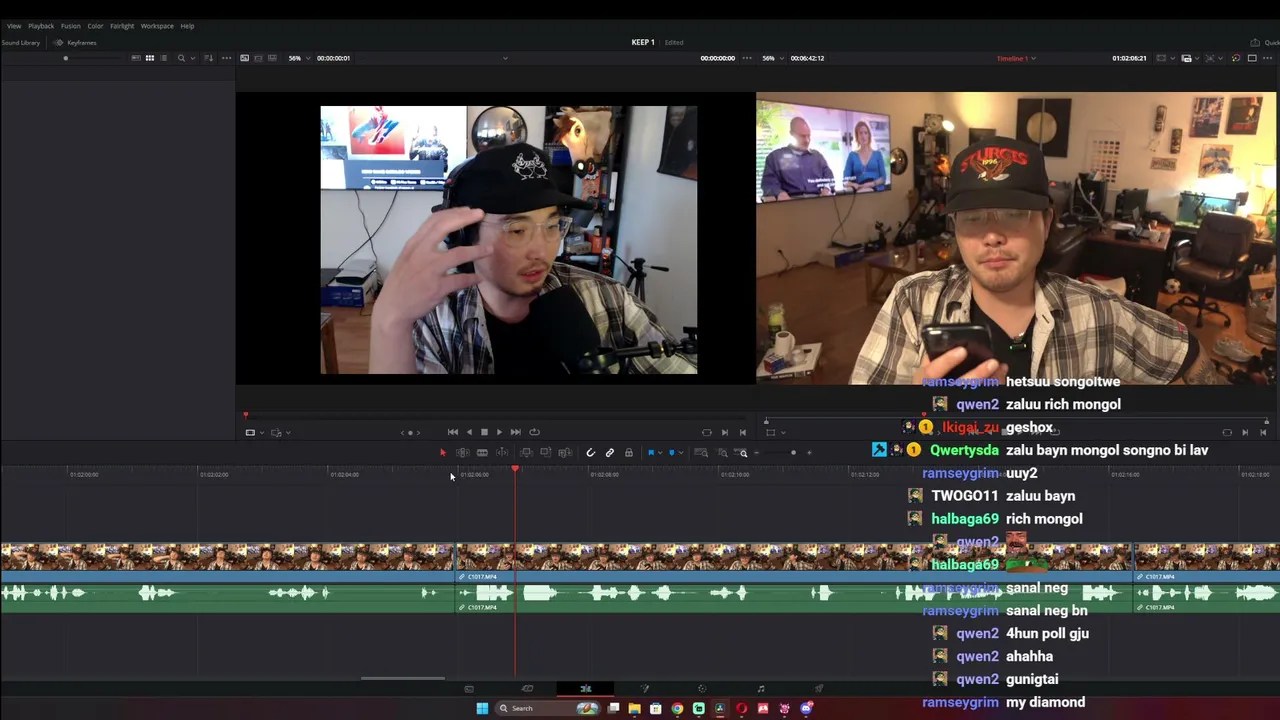
Task: Play source viewer in reverse
Action: [x=468, y=432]
